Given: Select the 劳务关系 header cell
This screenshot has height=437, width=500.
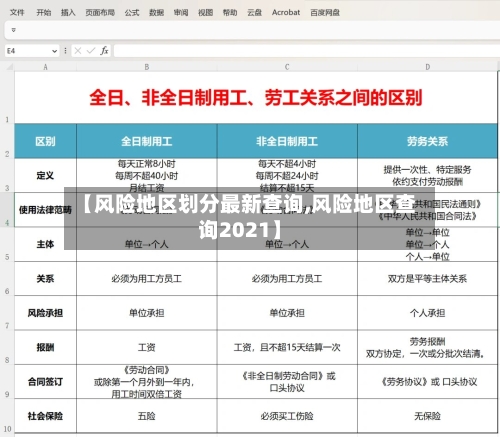Looking at the screenshot, I should point(427,141).
